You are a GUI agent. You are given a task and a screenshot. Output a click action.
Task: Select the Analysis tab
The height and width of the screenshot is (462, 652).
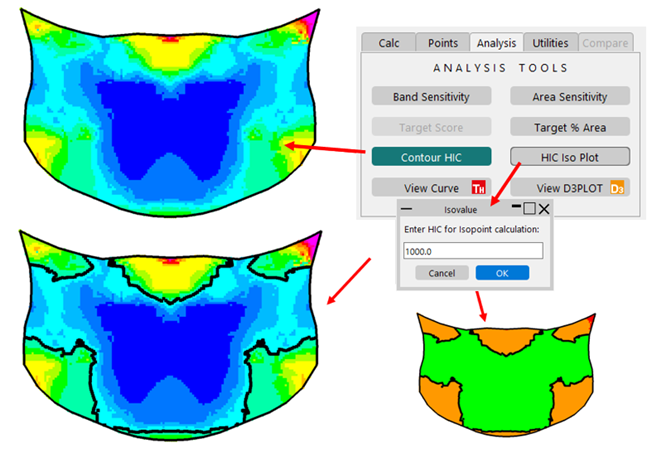(x=496, y=43)
